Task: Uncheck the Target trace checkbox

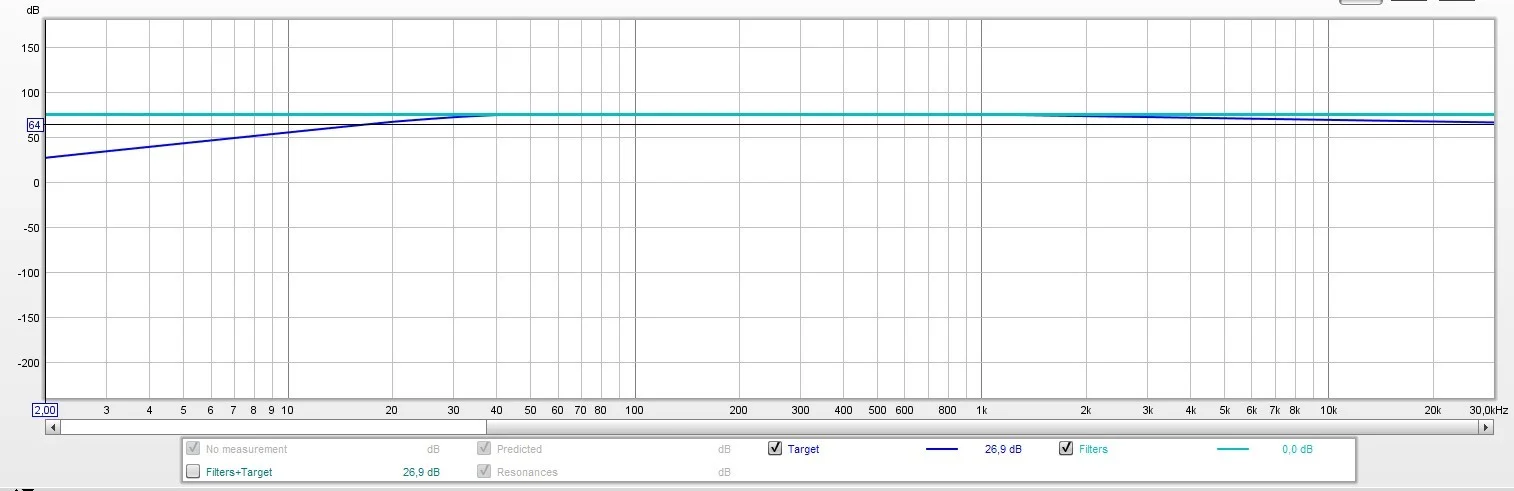Action: [775, 449]
